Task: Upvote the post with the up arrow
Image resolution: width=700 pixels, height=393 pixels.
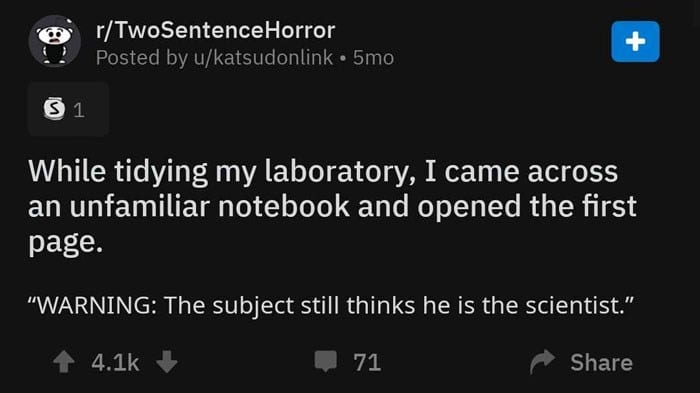Action: coord(64,362)
